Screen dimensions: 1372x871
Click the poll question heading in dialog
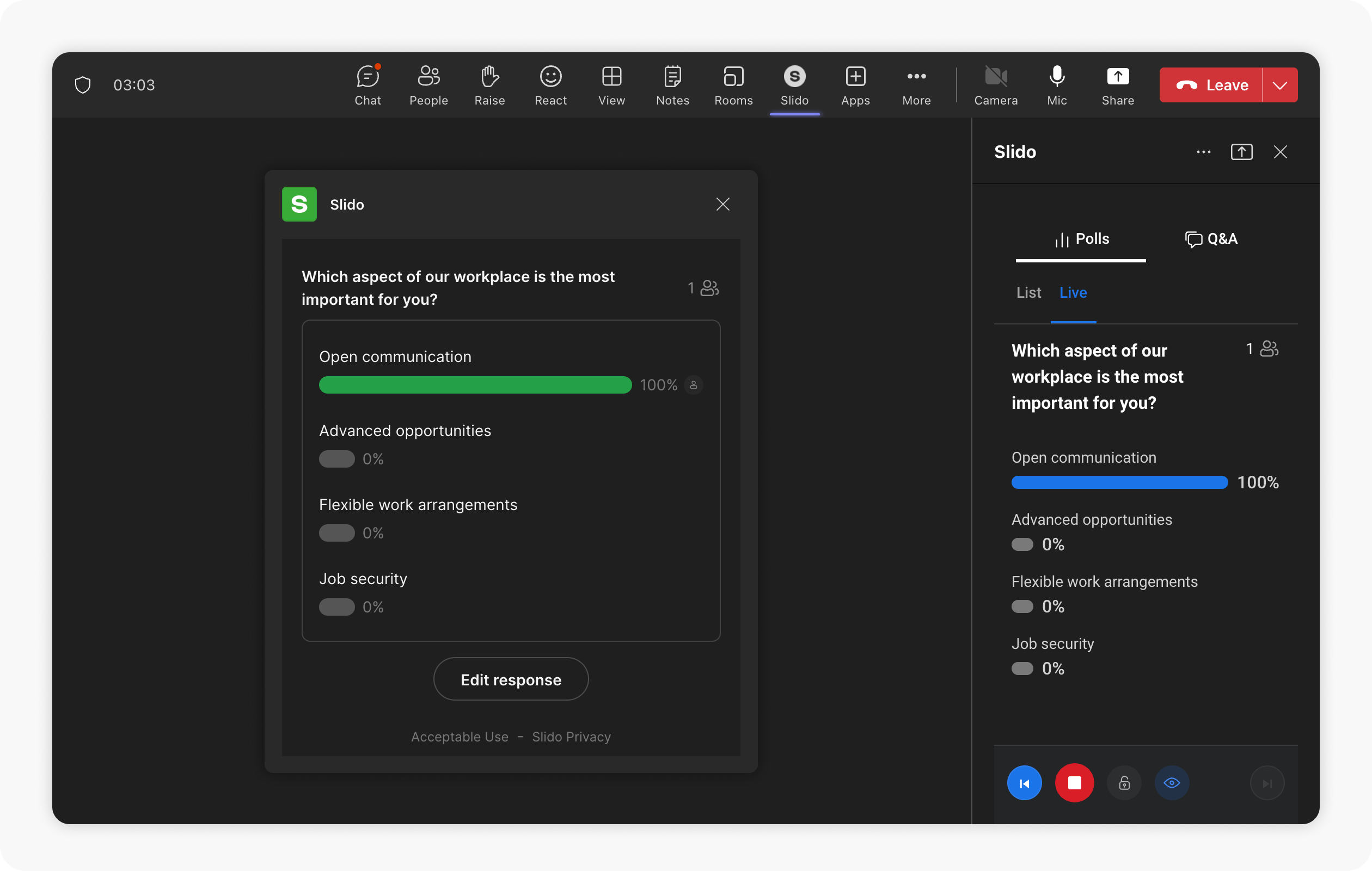457,288
